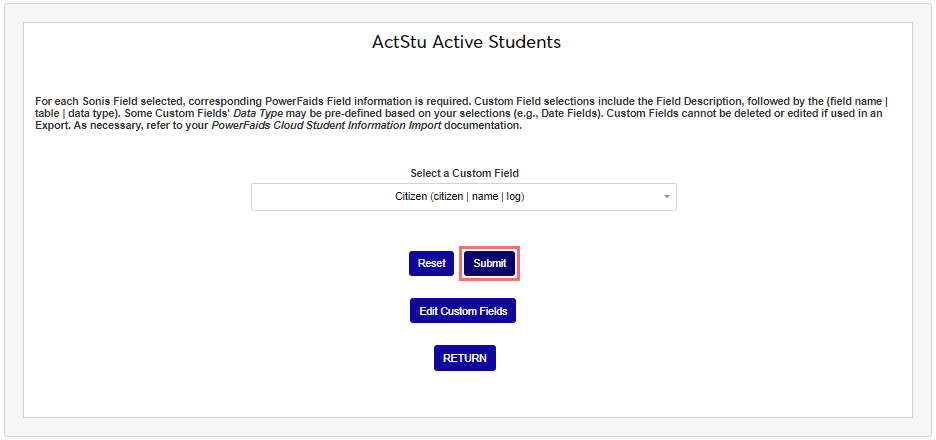Open Edit Custom Fields
The width and height of the screenshot is (936, 440).
point(462,311)
